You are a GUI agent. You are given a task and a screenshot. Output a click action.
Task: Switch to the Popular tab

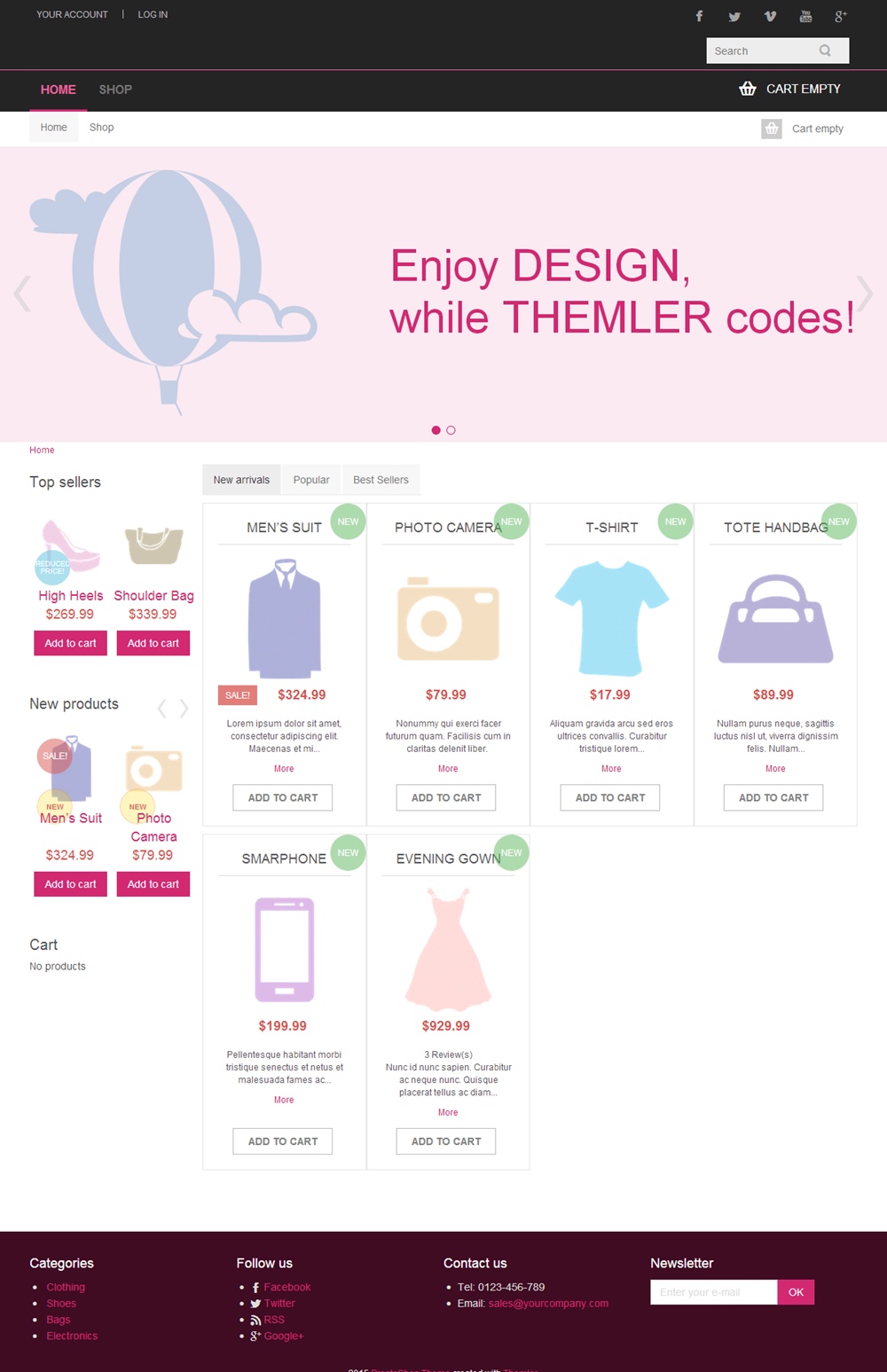click(311, 480)
